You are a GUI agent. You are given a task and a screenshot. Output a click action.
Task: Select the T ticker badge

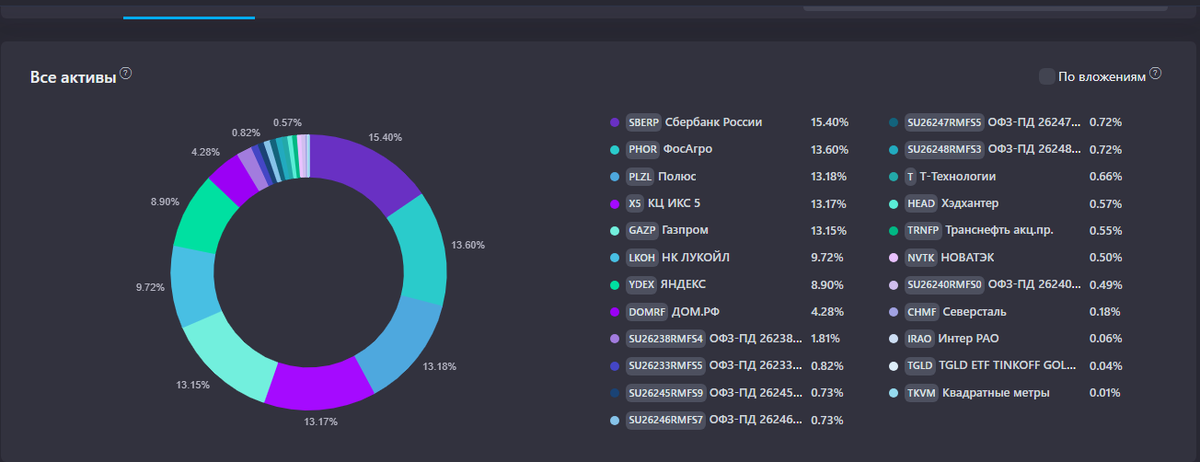pyautogui.click(x=910, y=176)
